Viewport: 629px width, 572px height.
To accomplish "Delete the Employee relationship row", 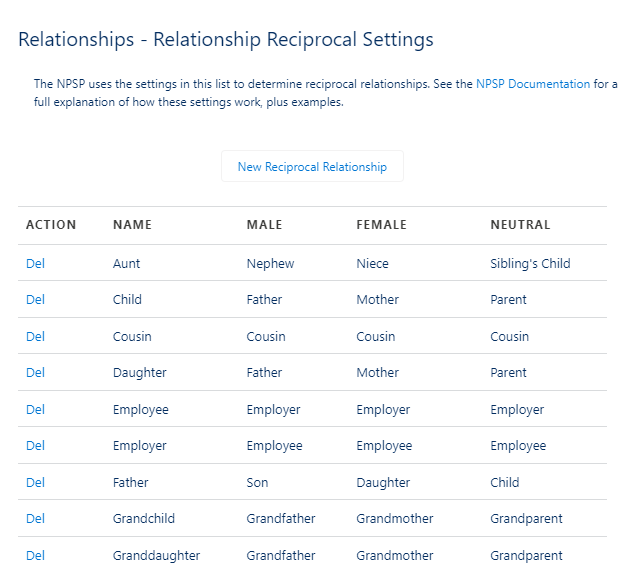I will (x=35, y=409).
